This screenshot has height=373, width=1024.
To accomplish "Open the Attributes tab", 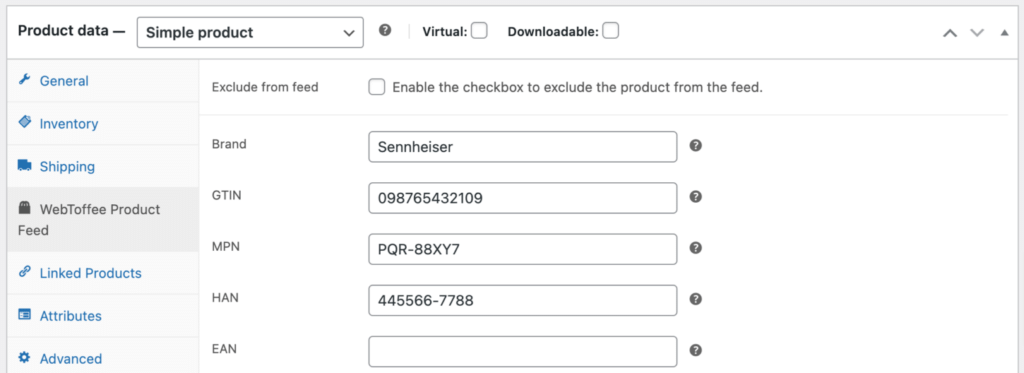I will pos(103,316).
